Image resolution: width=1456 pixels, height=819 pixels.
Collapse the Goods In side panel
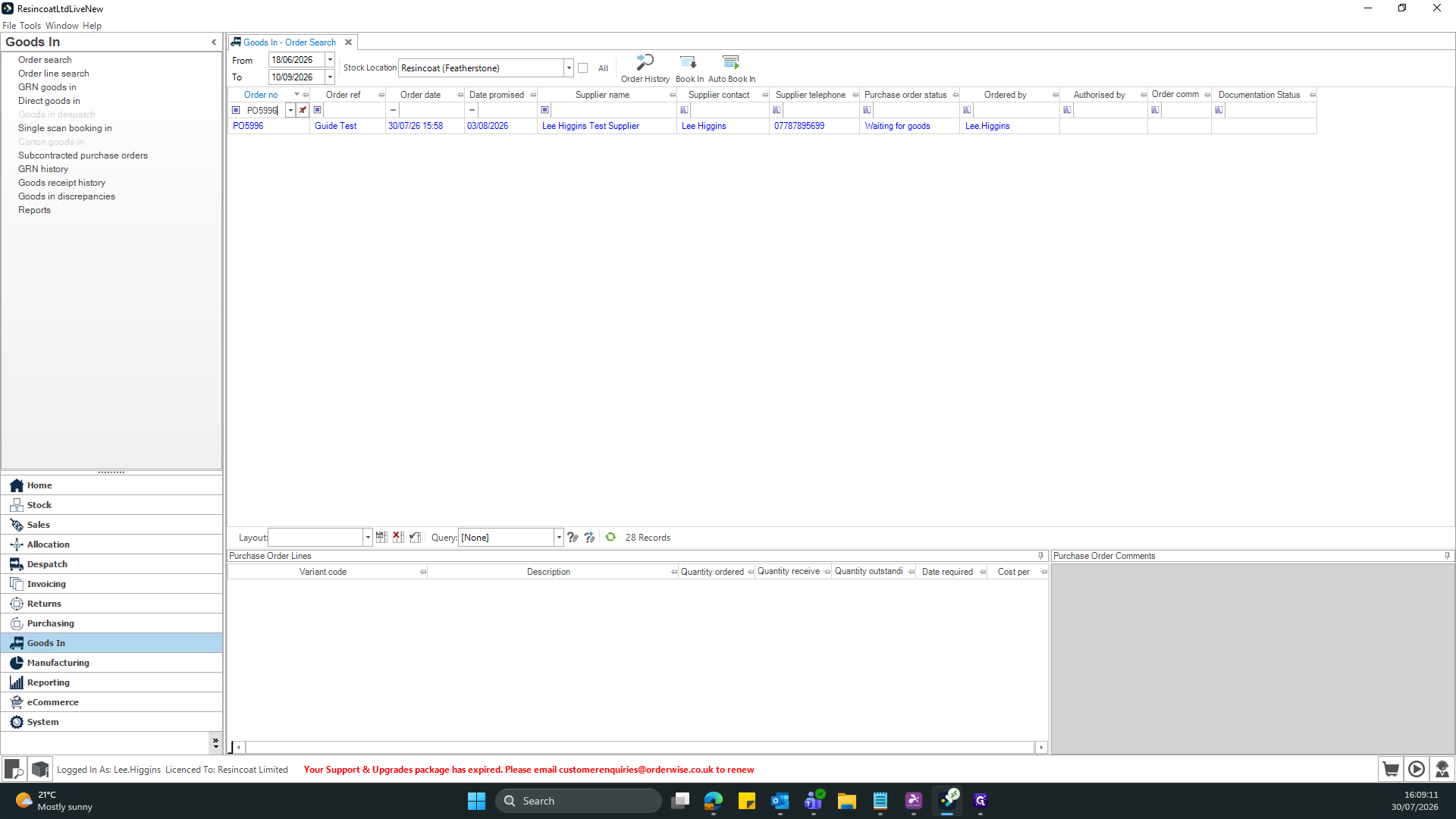click(214, 42)
